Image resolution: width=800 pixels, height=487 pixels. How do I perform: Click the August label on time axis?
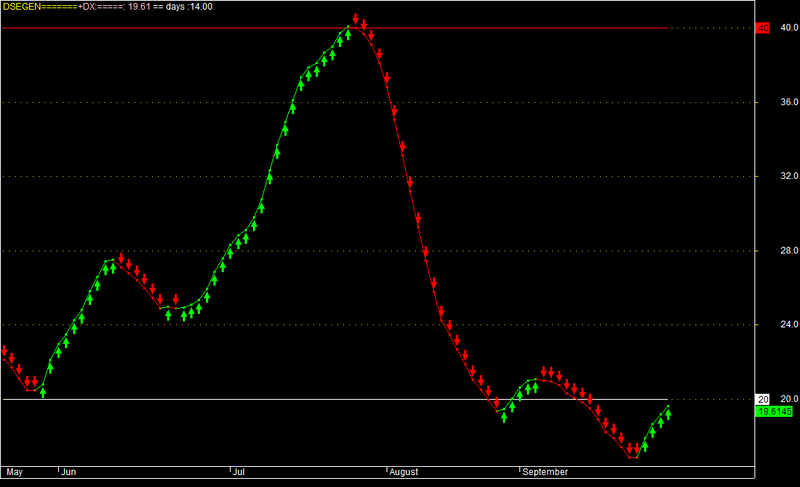(x=404, y=472)
